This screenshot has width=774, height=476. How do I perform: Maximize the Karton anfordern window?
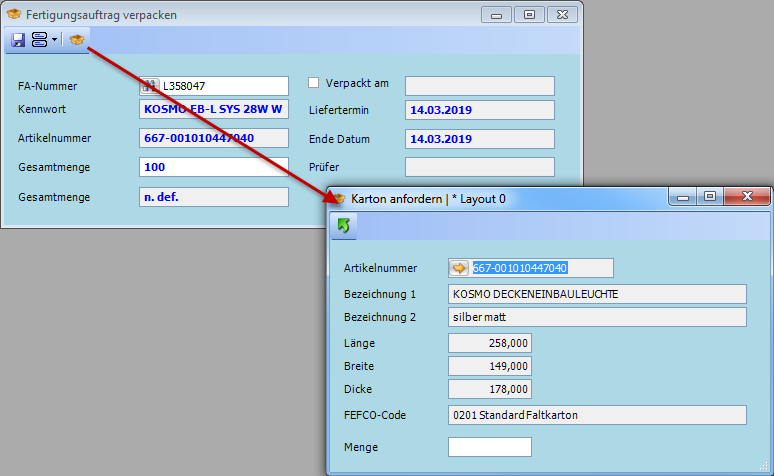(x=710, y=198)
